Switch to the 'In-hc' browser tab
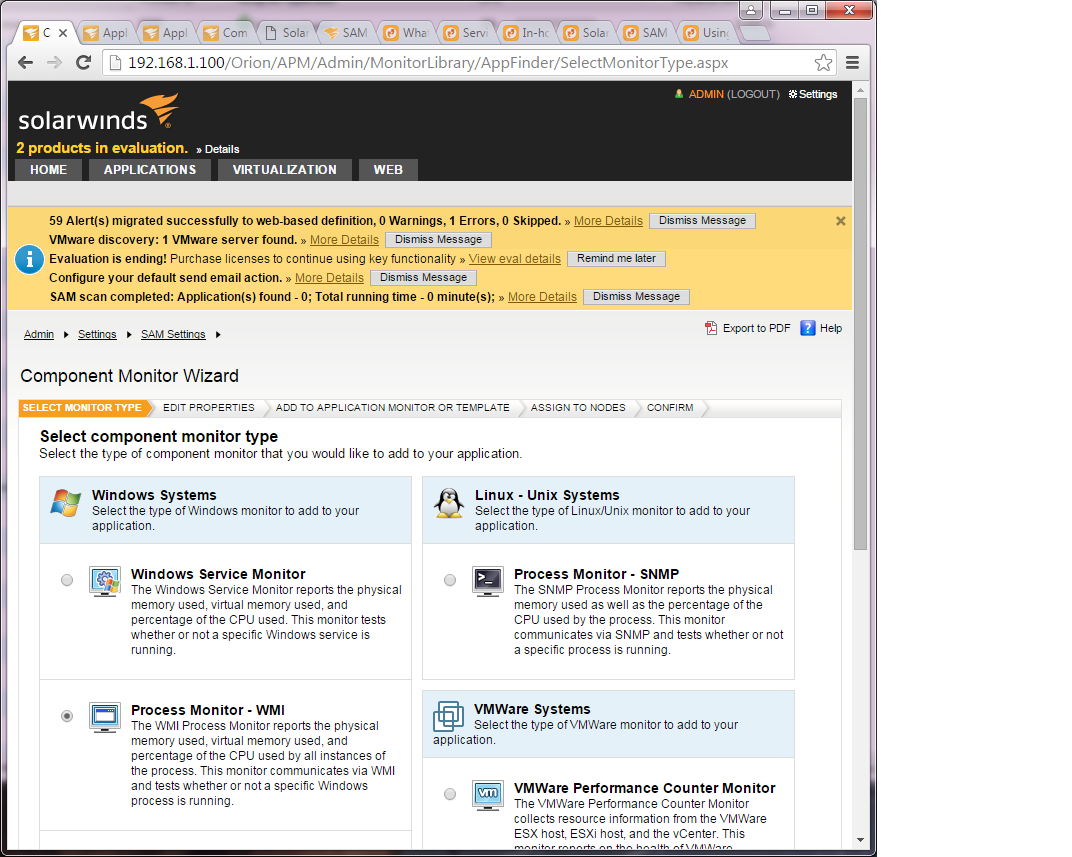Screen dimensions: 1072x857 tap(526, 33)
